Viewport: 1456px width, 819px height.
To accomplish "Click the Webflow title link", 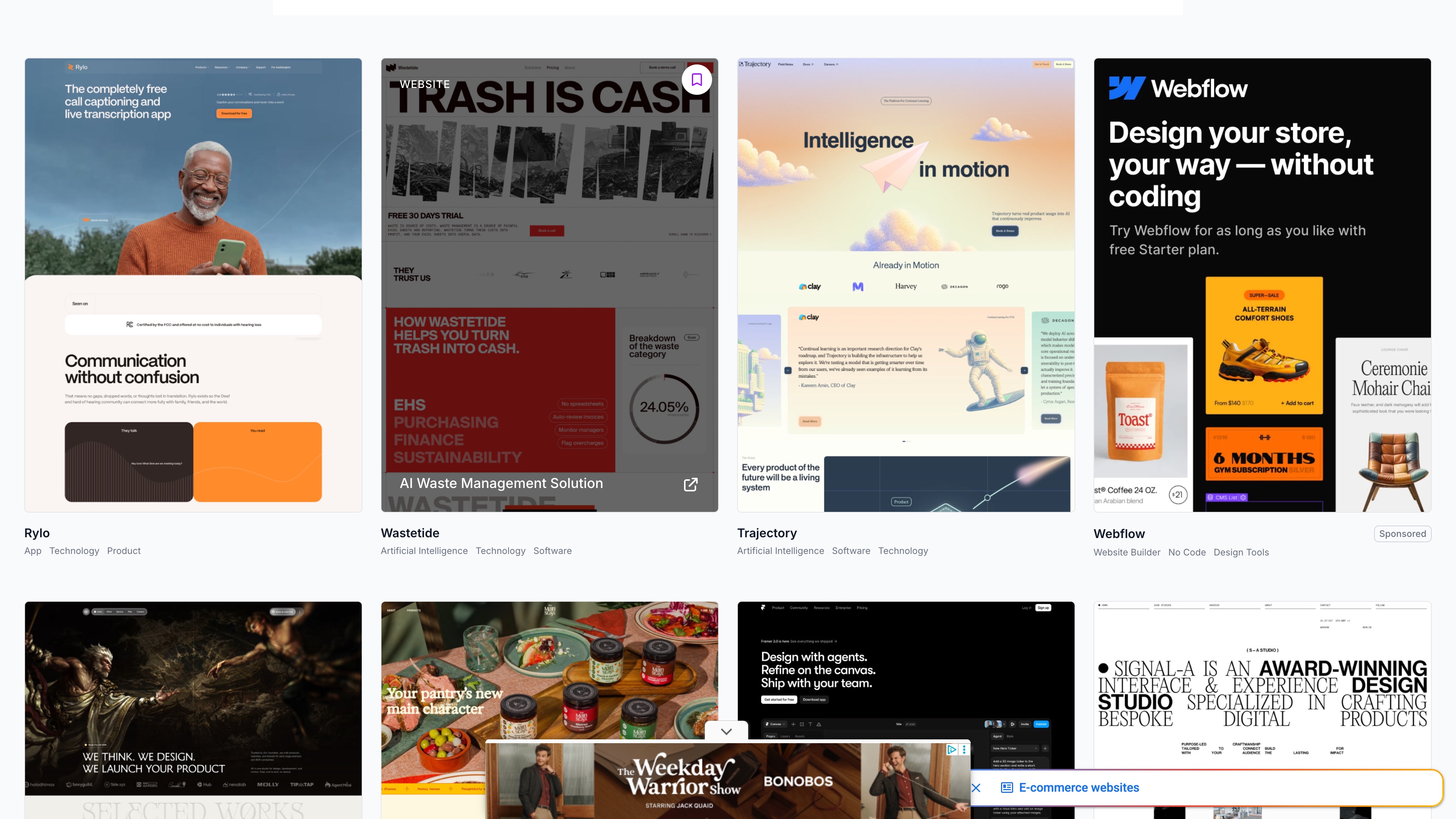I will [x=1119, y=533].
